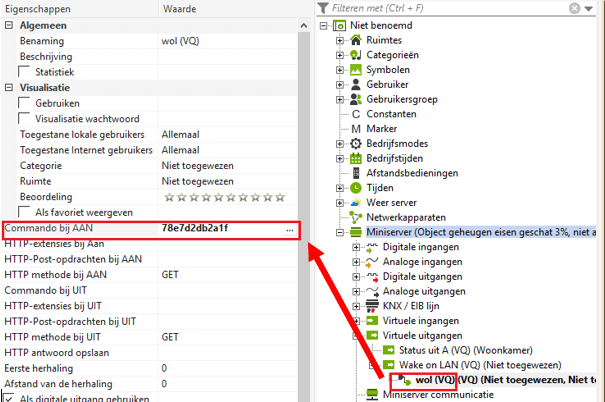Click the Tijden clock icon
The height and width of the screenshot is (402, 605).
[x=357, y=188]
